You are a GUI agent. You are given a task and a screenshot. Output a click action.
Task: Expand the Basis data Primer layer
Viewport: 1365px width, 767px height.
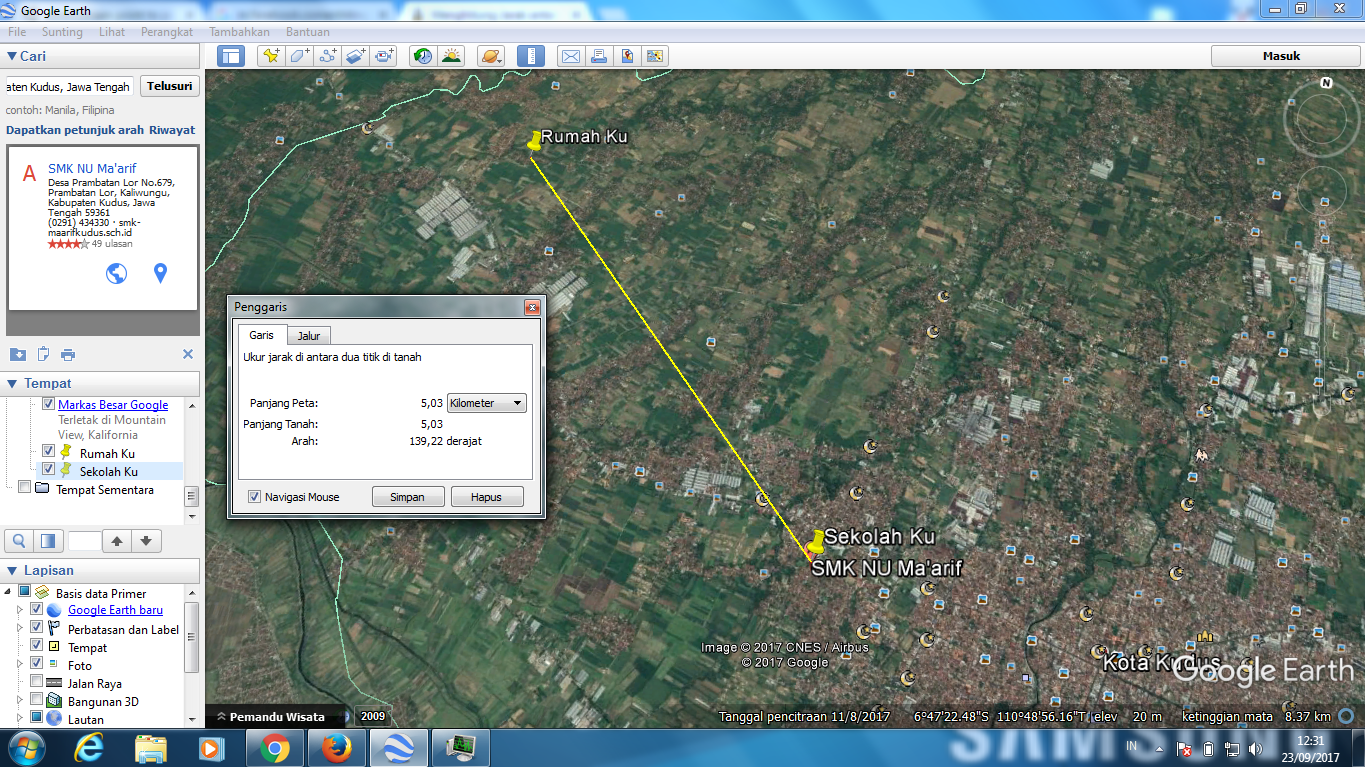click(9, 593)
